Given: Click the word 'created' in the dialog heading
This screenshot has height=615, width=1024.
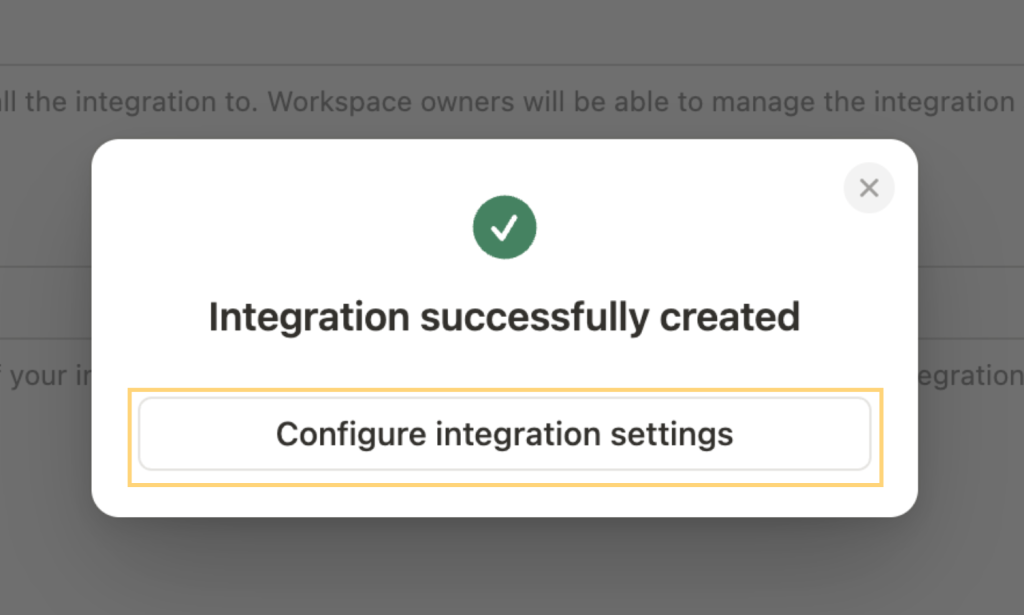Looking at the screenshot, I should (729, 317).
